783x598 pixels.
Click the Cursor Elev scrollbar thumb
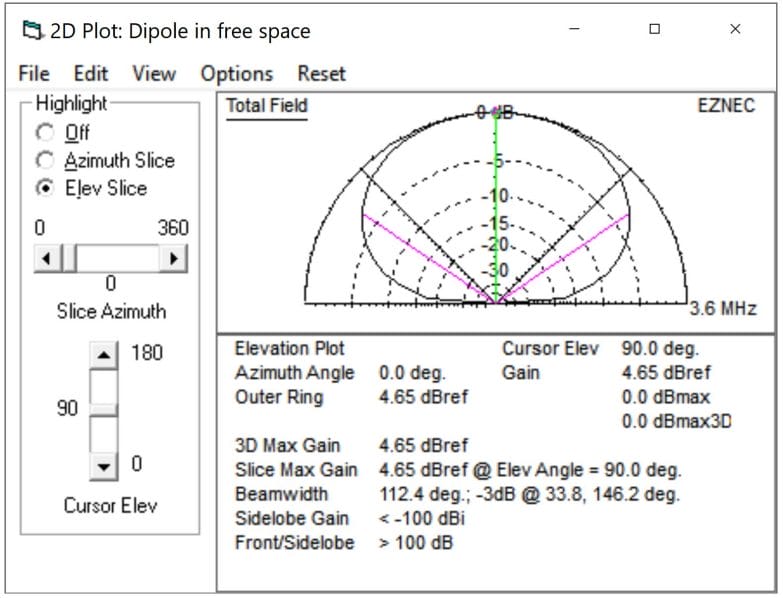[x=103, y=409]
